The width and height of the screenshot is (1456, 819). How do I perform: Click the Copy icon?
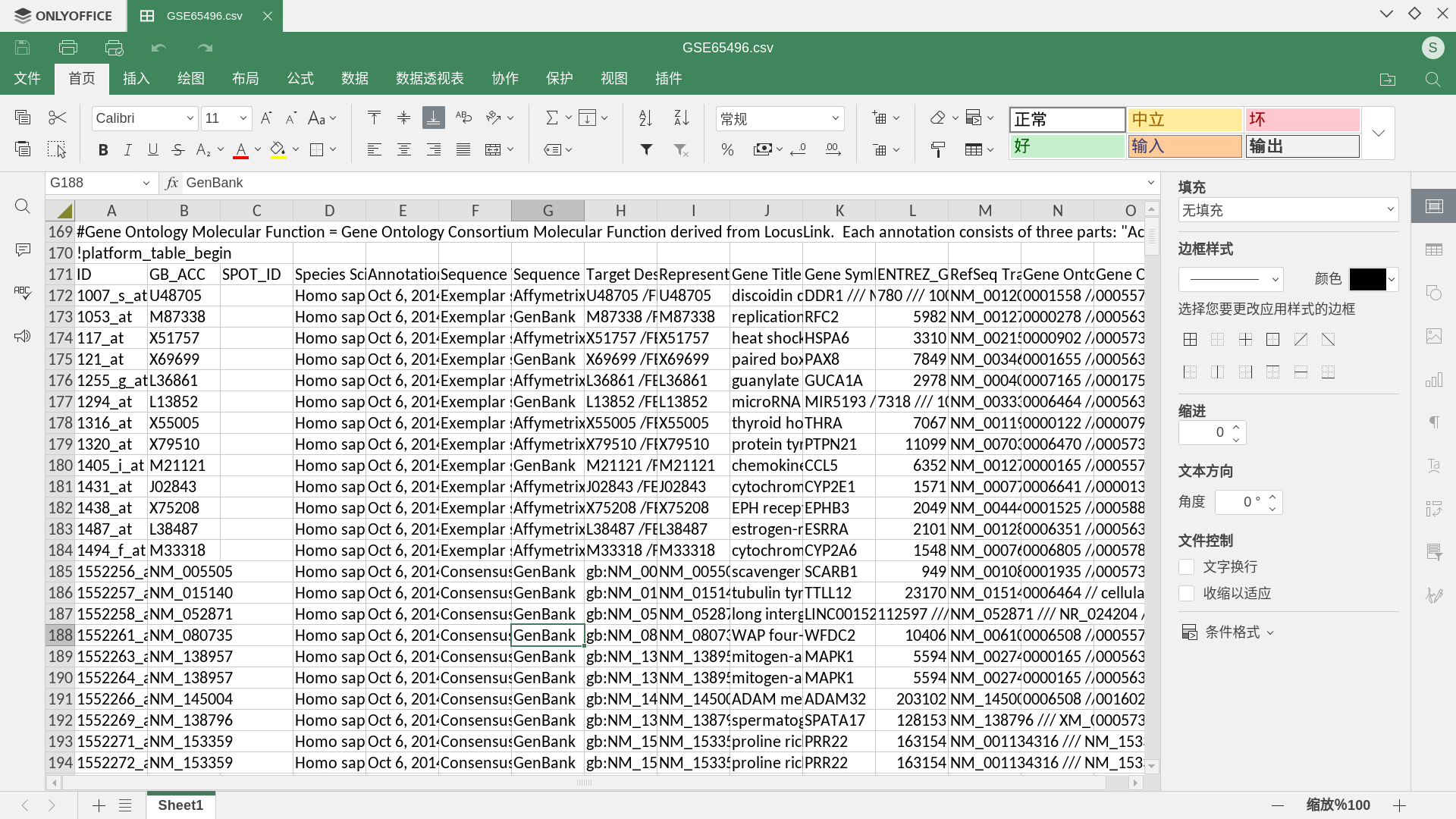click(23, 118)
